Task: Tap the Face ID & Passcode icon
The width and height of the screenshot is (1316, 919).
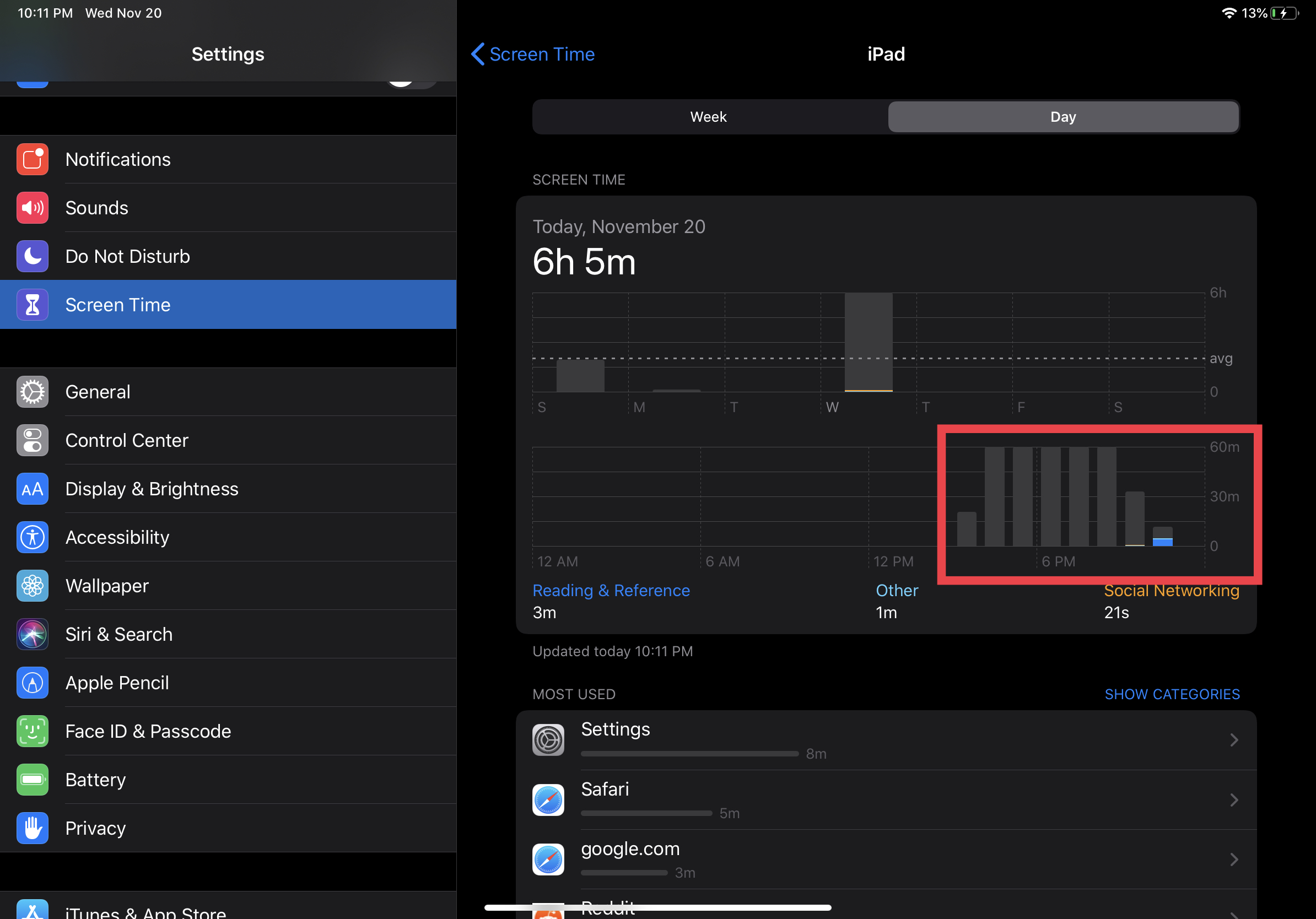Action: [32, 731]
